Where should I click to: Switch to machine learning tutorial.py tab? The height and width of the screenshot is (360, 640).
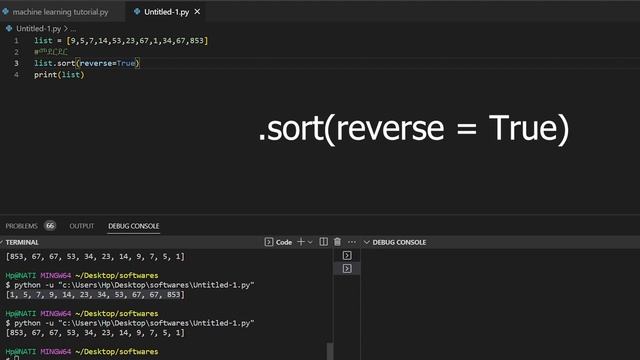(60, 12)
